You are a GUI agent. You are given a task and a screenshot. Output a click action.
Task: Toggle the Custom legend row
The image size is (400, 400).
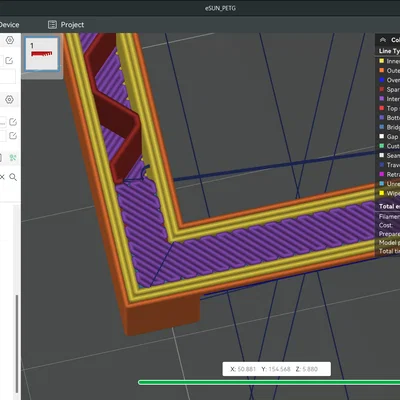pos(388,146)
